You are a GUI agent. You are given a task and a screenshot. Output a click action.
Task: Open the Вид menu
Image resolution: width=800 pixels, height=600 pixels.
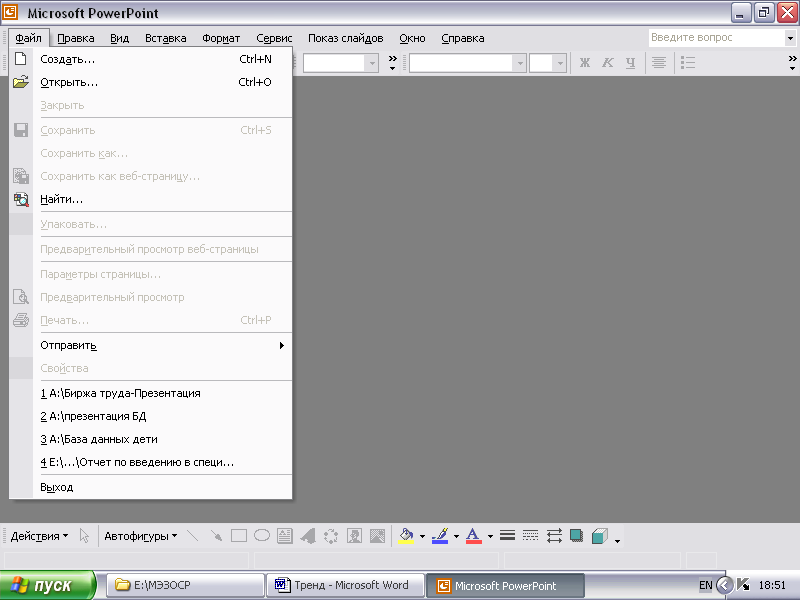119,38
